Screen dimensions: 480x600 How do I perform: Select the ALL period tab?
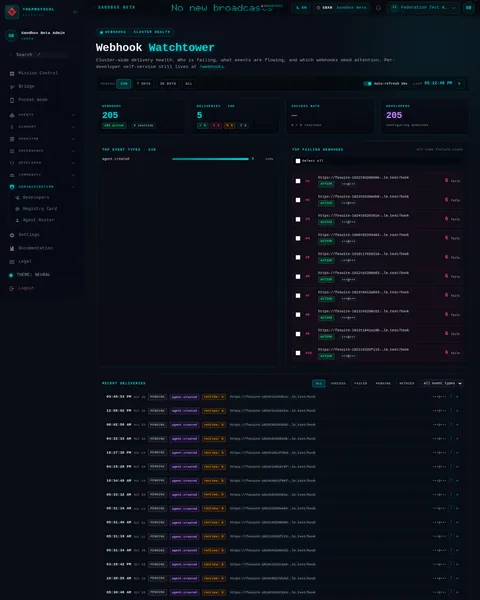189,83
